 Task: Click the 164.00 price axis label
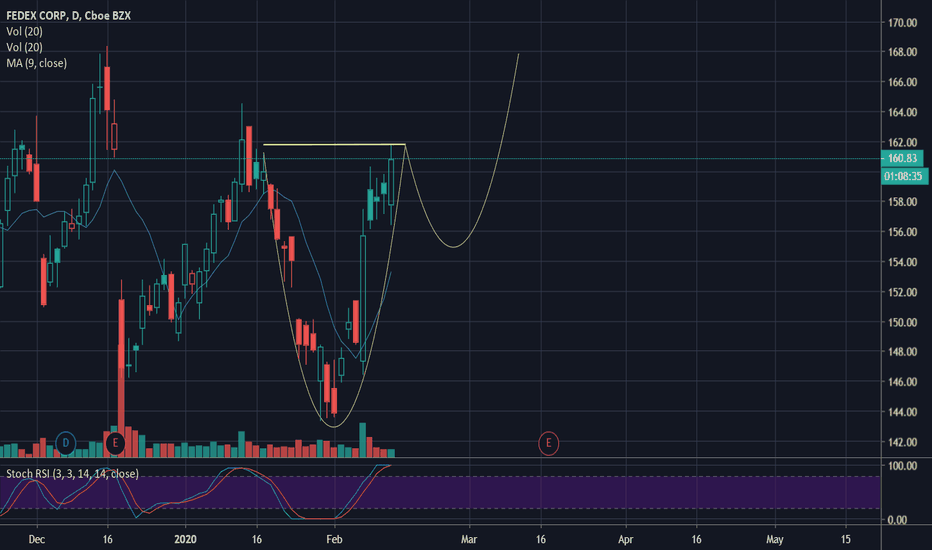click(x=902, y=112)
